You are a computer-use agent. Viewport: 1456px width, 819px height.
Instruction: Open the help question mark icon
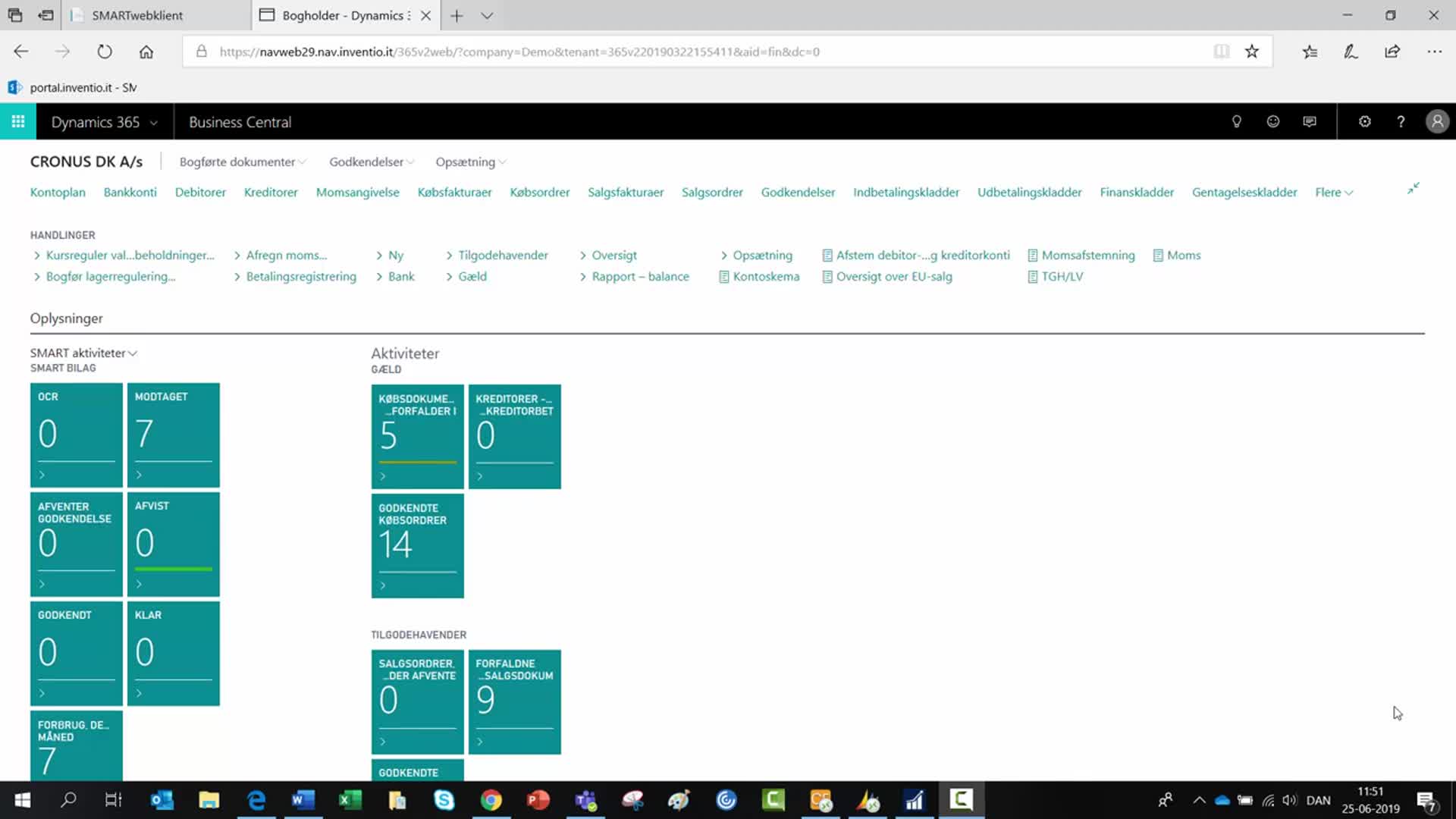1401,121
